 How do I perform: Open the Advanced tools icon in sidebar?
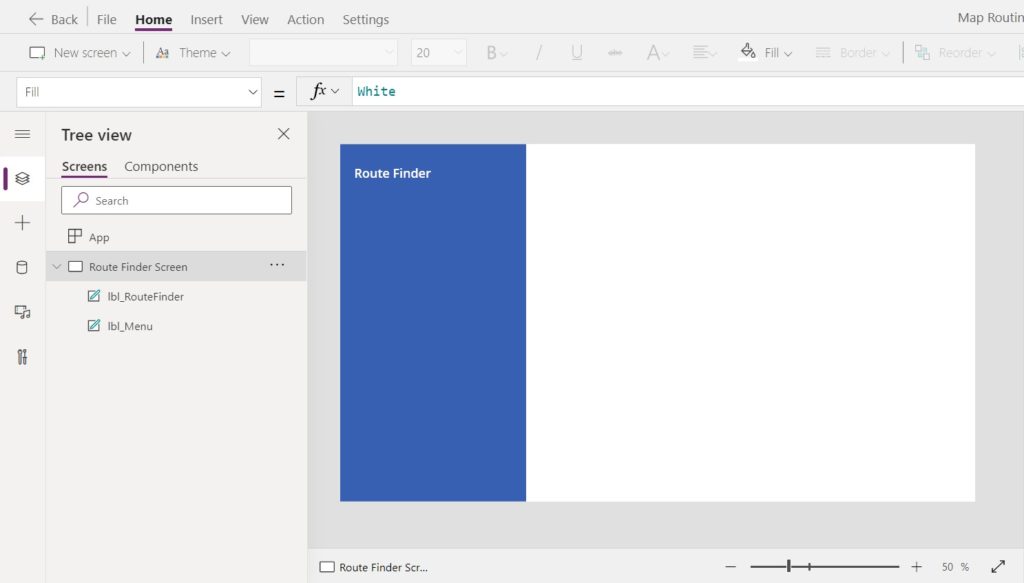click(x=22, y=356)
